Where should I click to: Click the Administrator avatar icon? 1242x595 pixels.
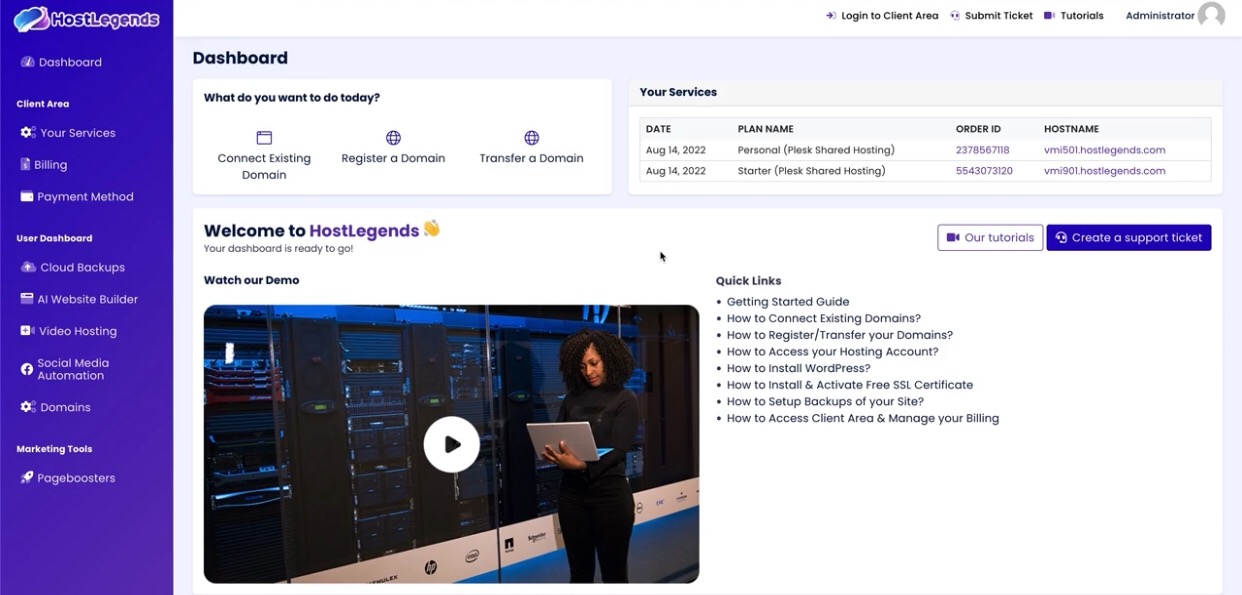1211,15
